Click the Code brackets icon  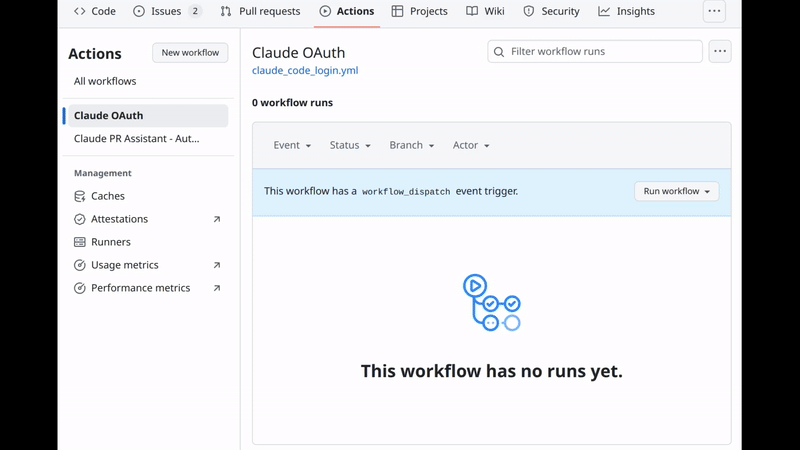(80, 11)
